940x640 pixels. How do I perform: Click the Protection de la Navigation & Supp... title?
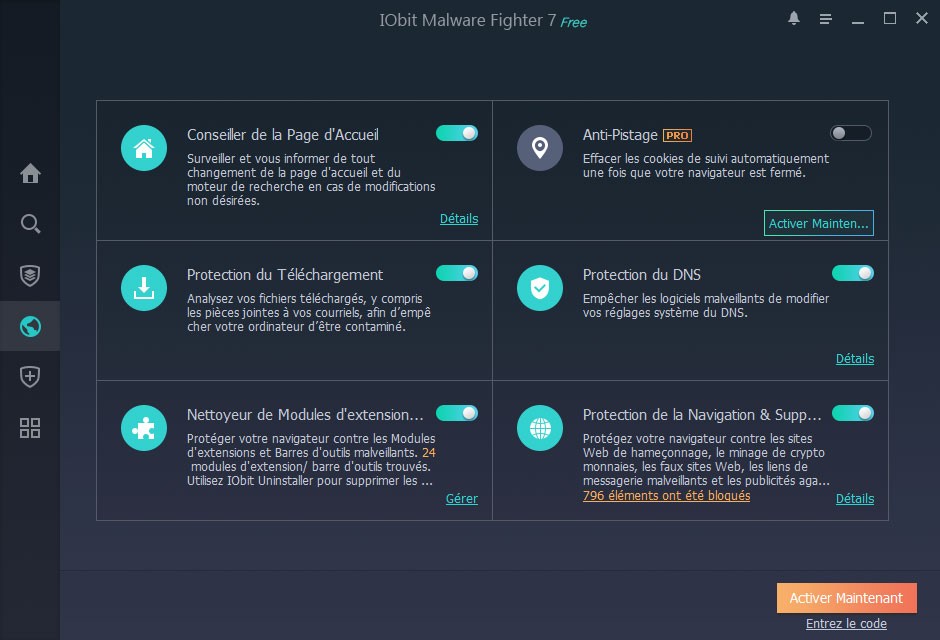click(702, 415)
